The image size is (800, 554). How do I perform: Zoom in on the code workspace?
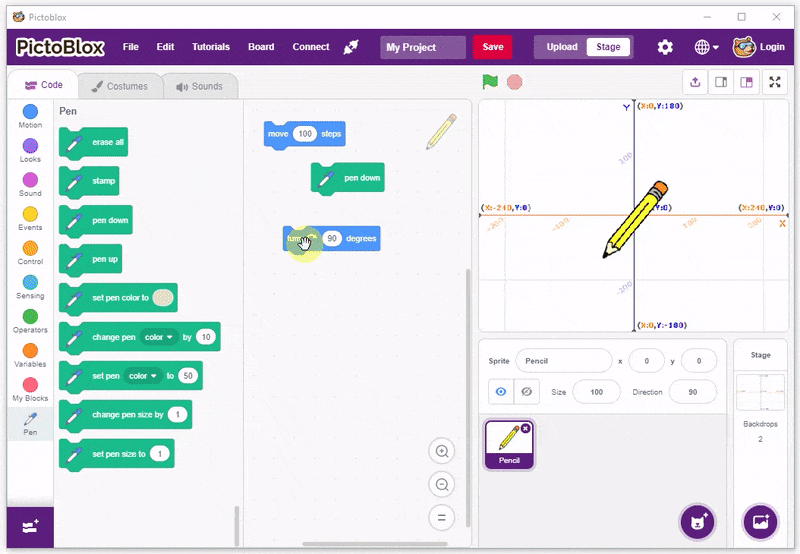click(441, 452)
